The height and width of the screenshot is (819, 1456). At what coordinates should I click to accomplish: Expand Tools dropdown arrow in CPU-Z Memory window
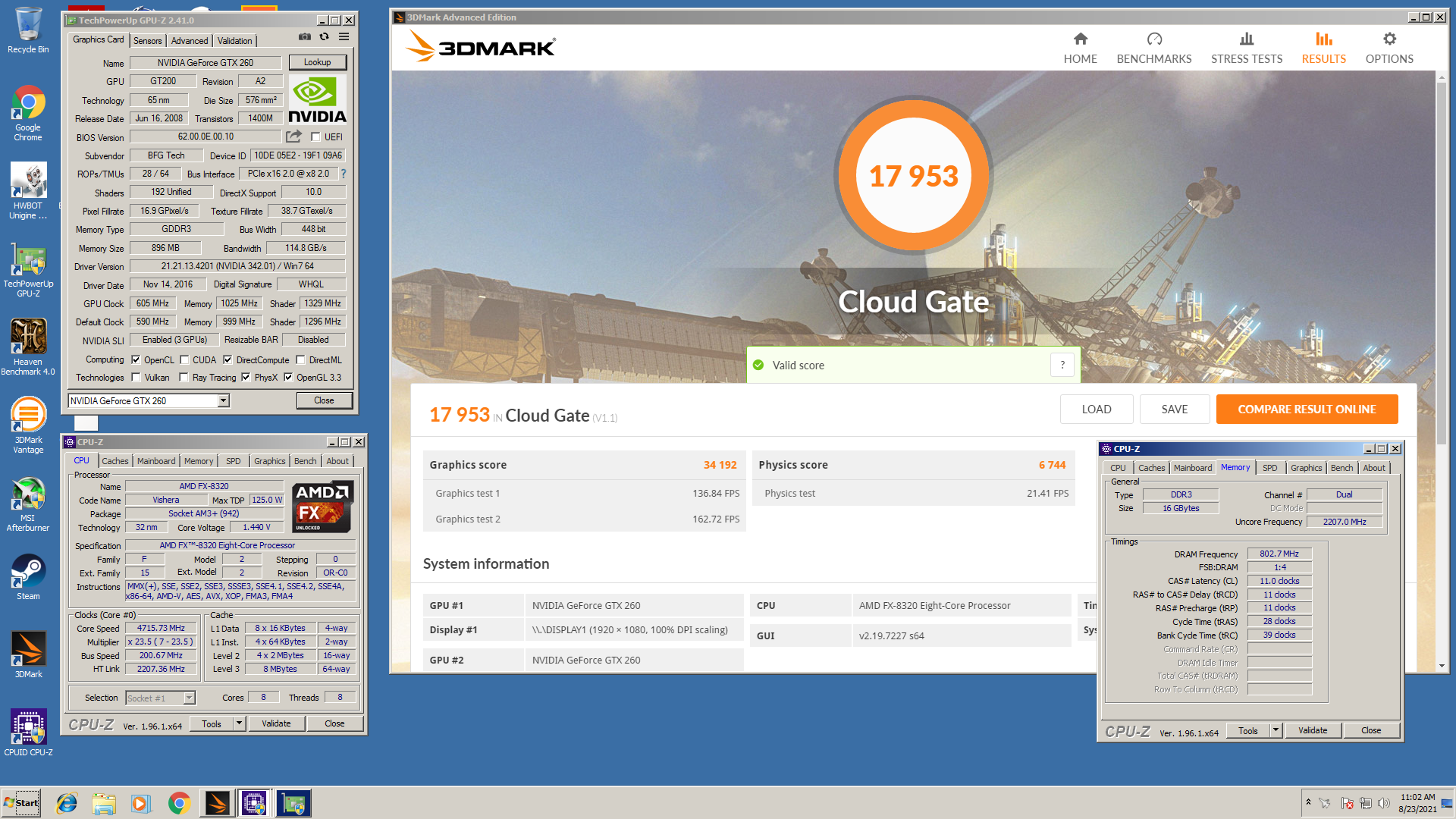pyautogui.click(x=1276, y=731)
